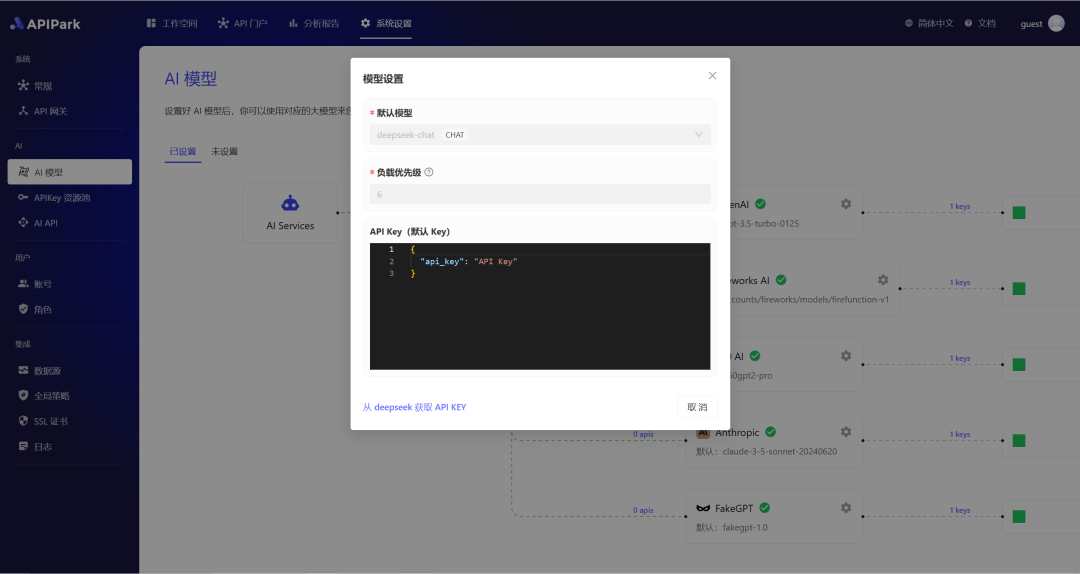Click the 负载优先级 help question icon

[x=428, y=172]
